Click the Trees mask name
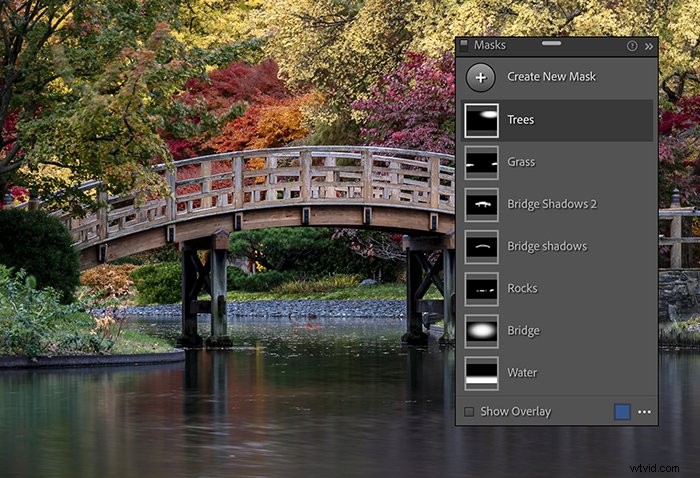 click(521, 120)
